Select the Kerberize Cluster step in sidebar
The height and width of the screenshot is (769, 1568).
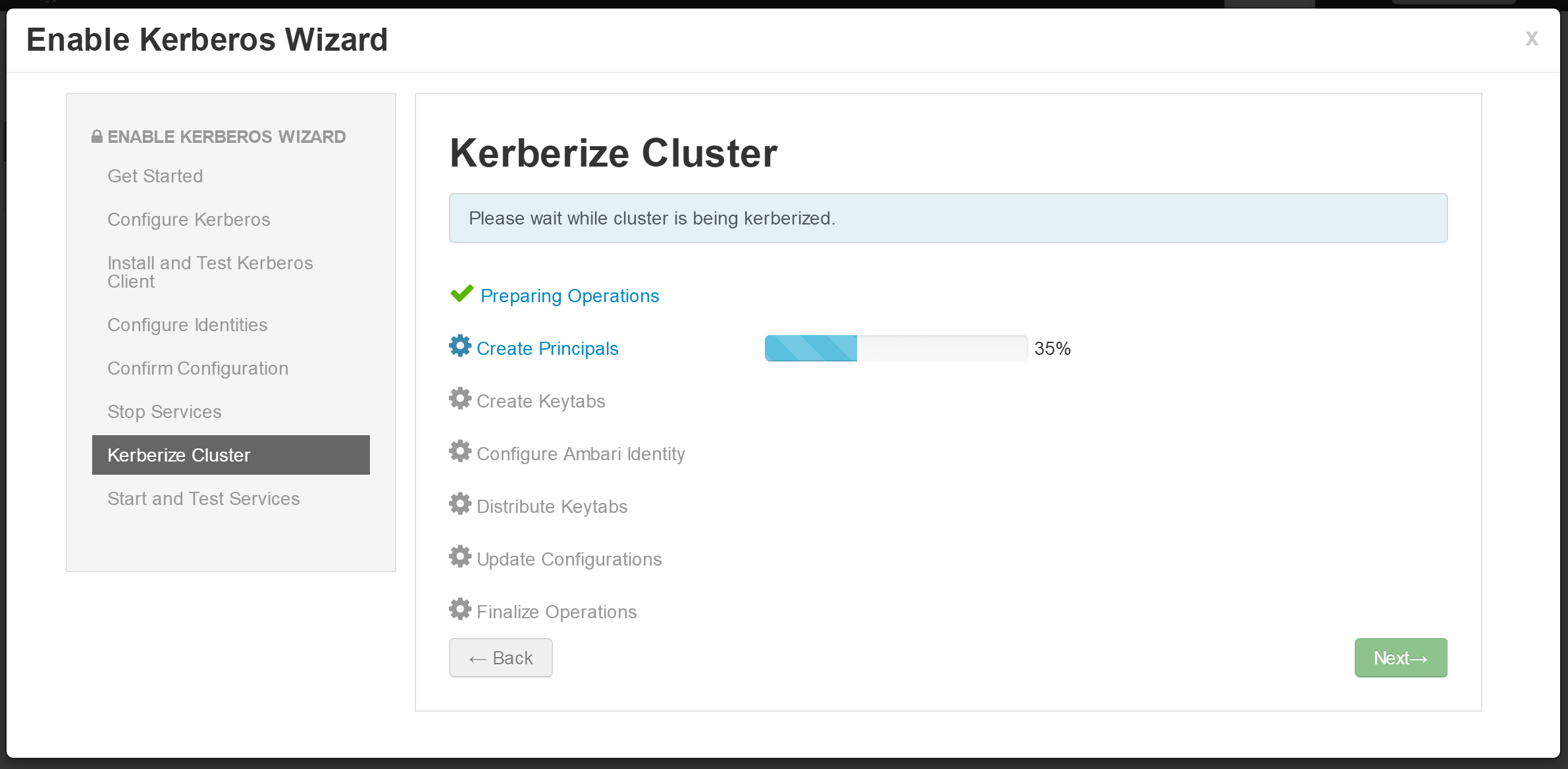point(231,455)
